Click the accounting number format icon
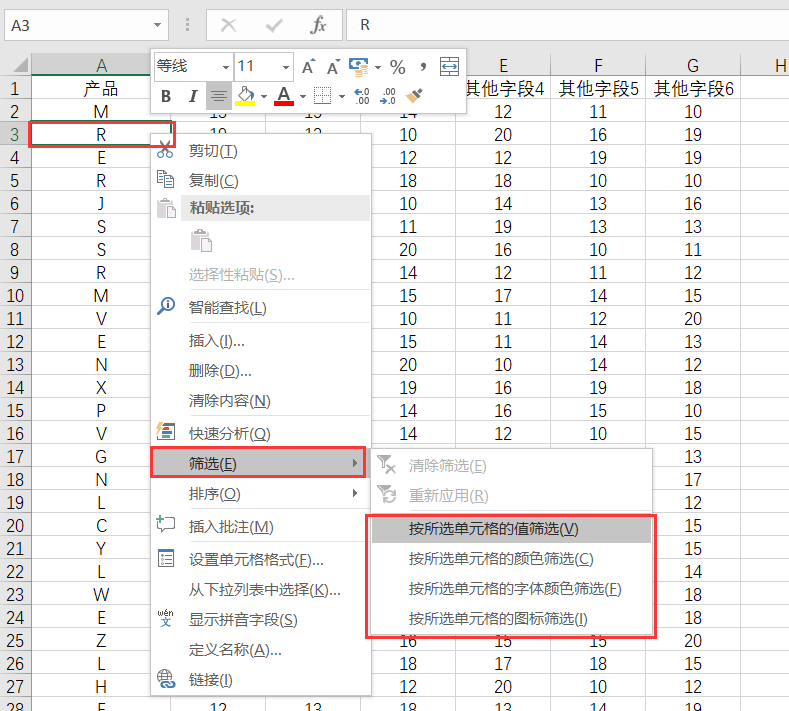 pos(359,66)
